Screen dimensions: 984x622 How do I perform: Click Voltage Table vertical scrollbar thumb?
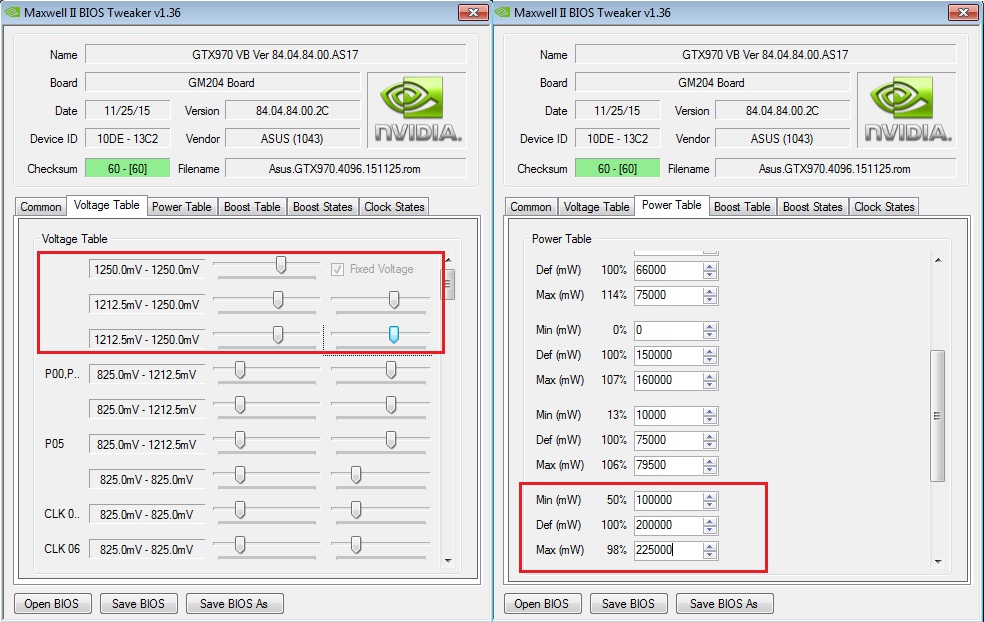point(448,284)
